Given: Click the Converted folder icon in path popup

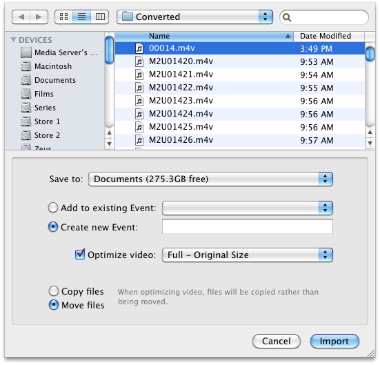Looking at the screenshot, I should point(127,17).
